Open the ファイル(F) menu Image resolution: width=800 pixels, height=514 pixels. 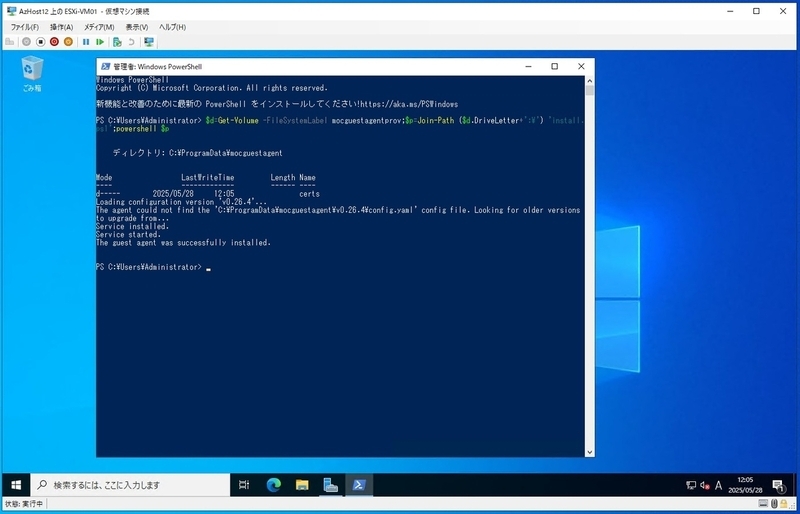(x=24, y=27)
